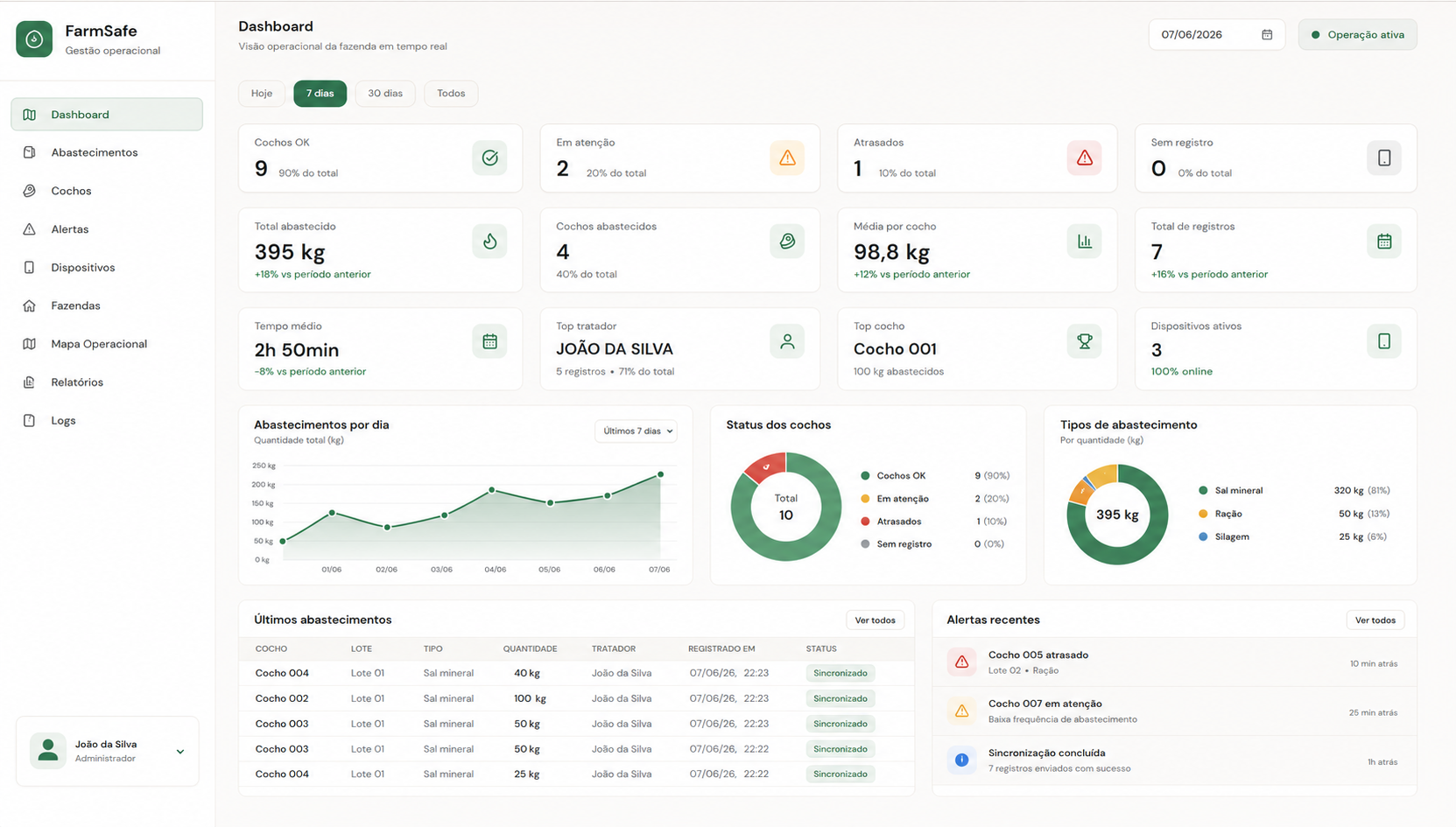
Task: Open the Últimos 7 dias dropdown
Action: [x=637, y=431]
